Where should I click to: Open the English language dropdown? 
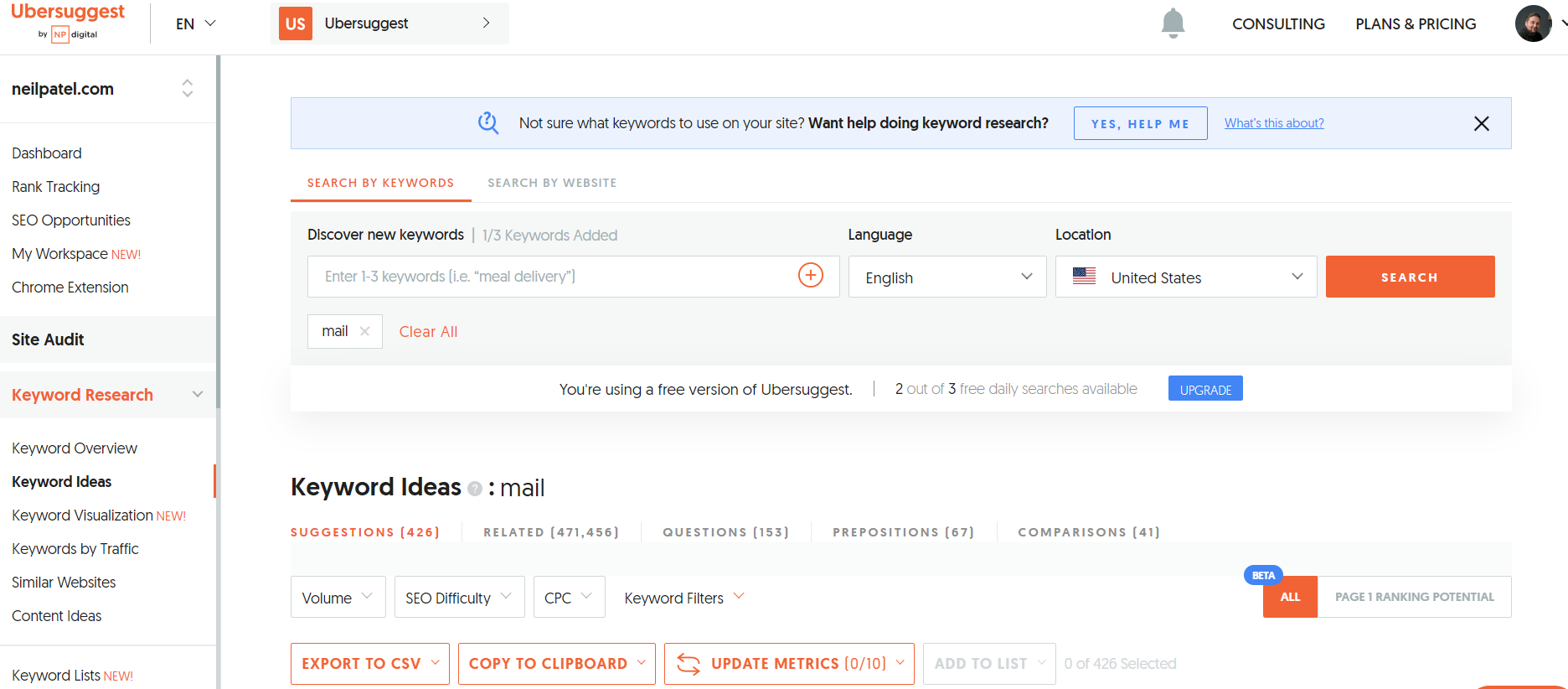(947, 277)
